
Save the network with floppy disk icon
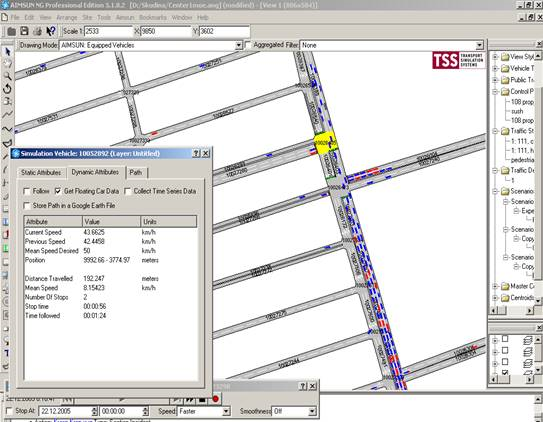(24, 31)
